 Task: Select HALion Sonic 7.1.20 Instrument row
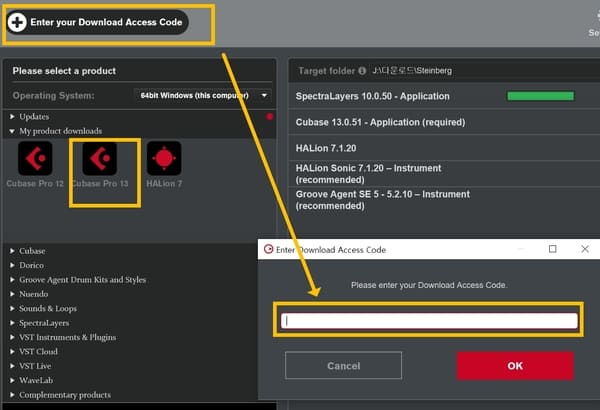coord(444,174)
